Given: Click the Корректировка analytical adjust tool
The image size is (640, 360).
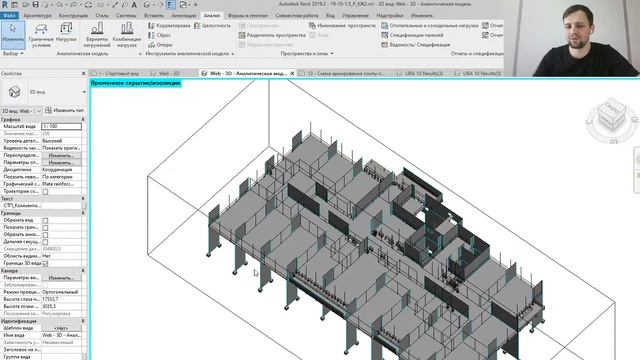Looking at the screenshot, I should point(169,25).
